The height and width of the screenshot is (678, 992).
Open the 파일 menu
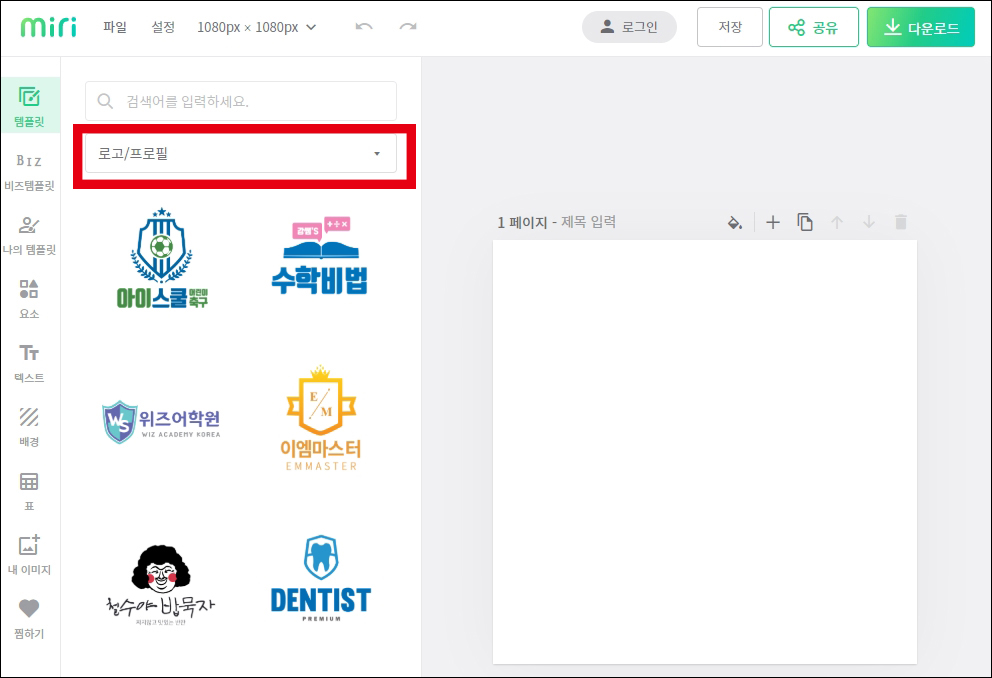pyautogui.click(x=115, y=27)
